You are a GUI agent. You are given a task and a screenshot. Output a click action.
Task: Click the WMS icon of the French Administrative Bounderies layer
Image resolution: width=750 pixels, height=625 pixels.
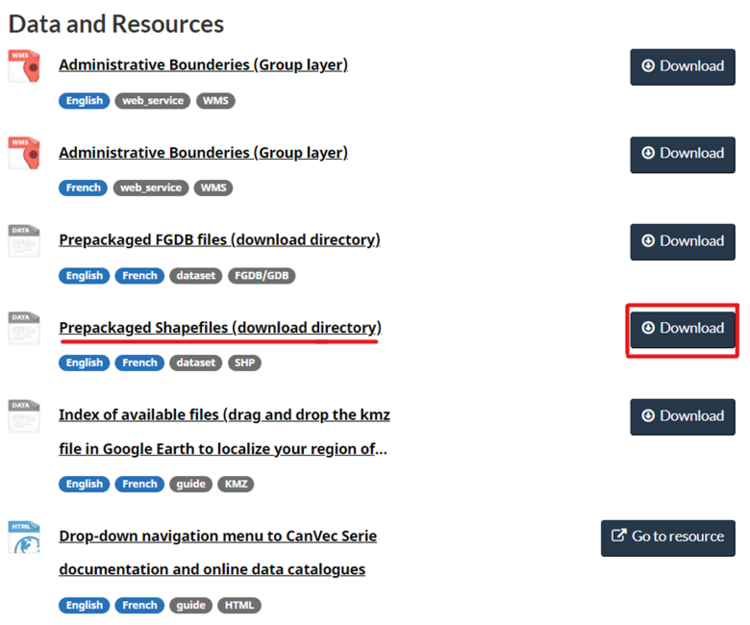point(24,153)
